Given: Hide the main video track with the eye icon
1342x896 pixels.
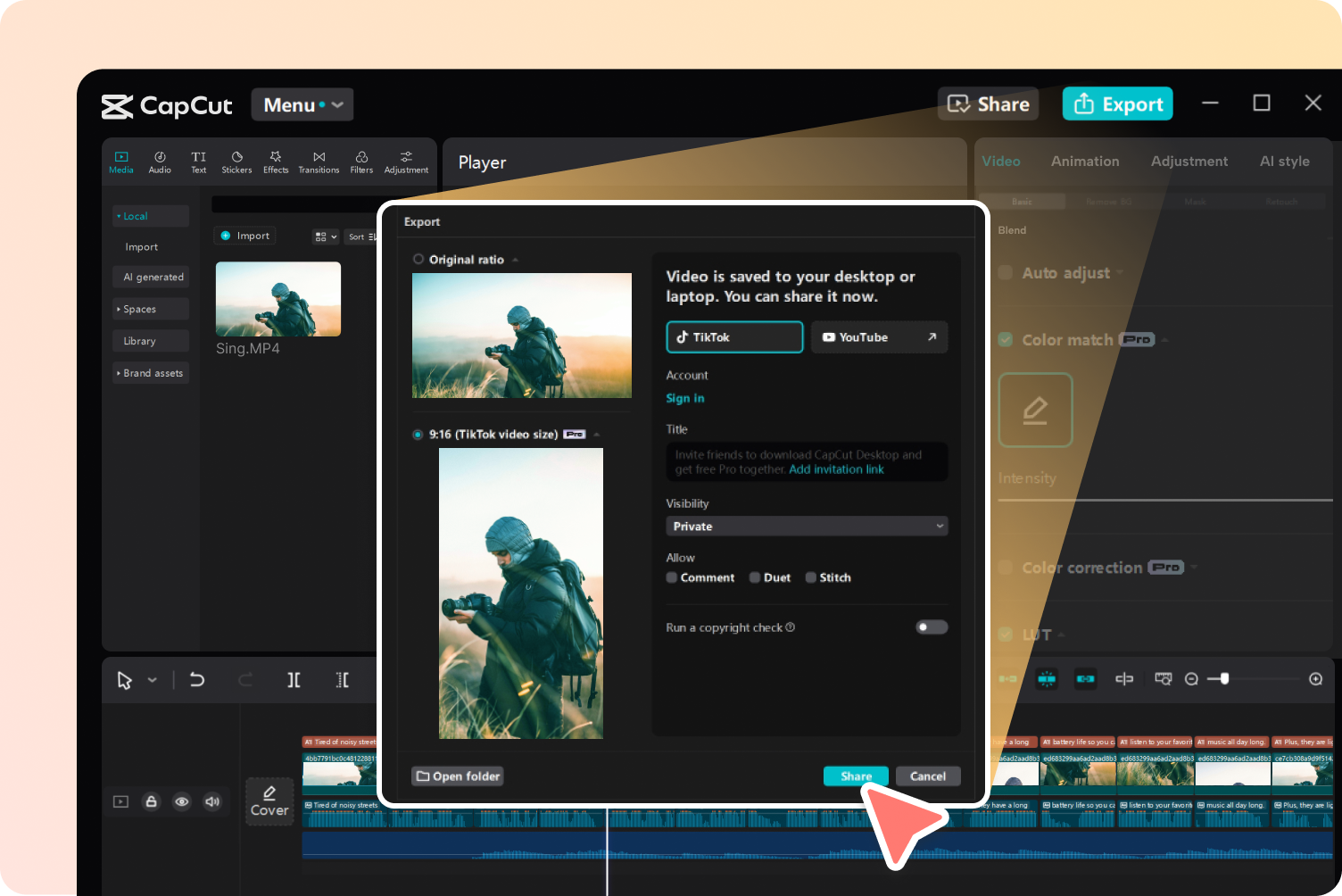Looking at the screenshot, I should pyautogui.click(x=182, y=801).
